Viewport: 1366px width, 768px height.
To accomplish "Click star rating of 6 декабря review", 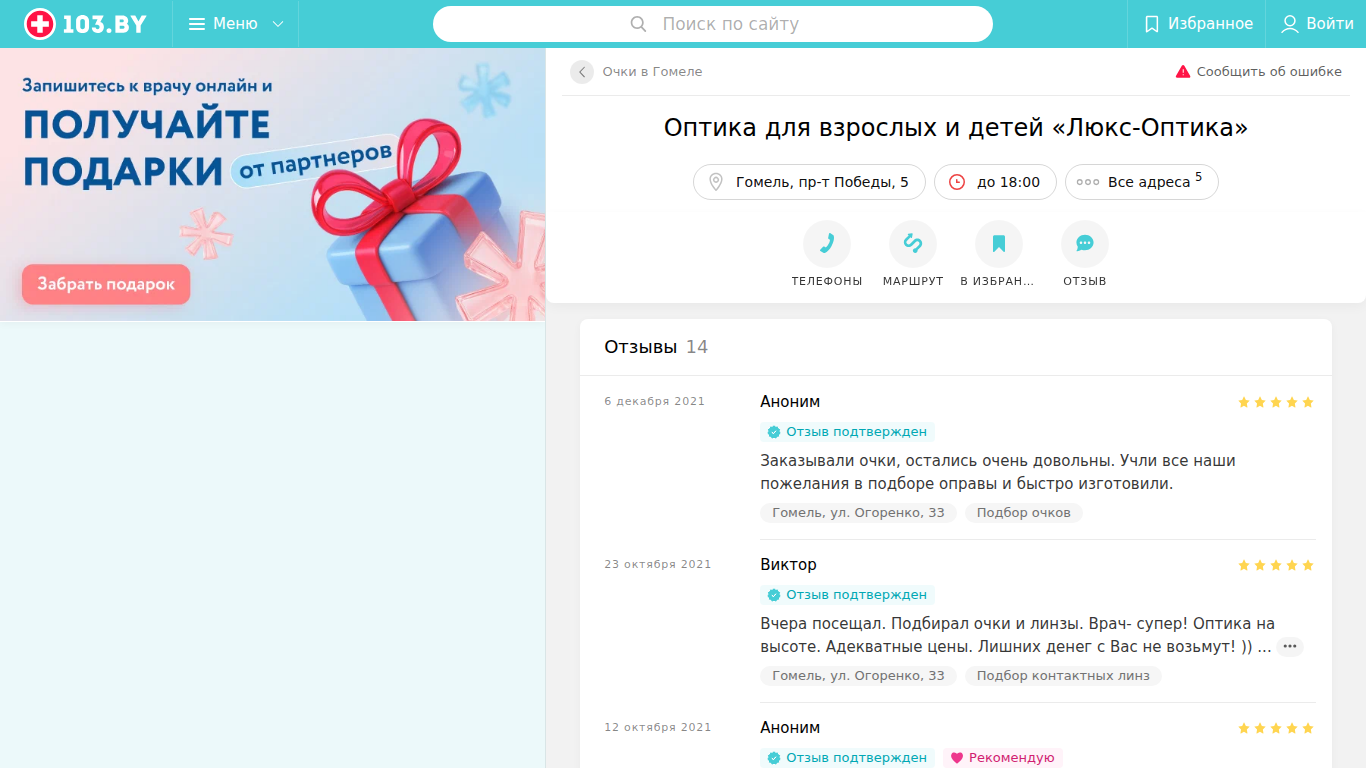I will pyautogui.click(x=1276, y=402).
